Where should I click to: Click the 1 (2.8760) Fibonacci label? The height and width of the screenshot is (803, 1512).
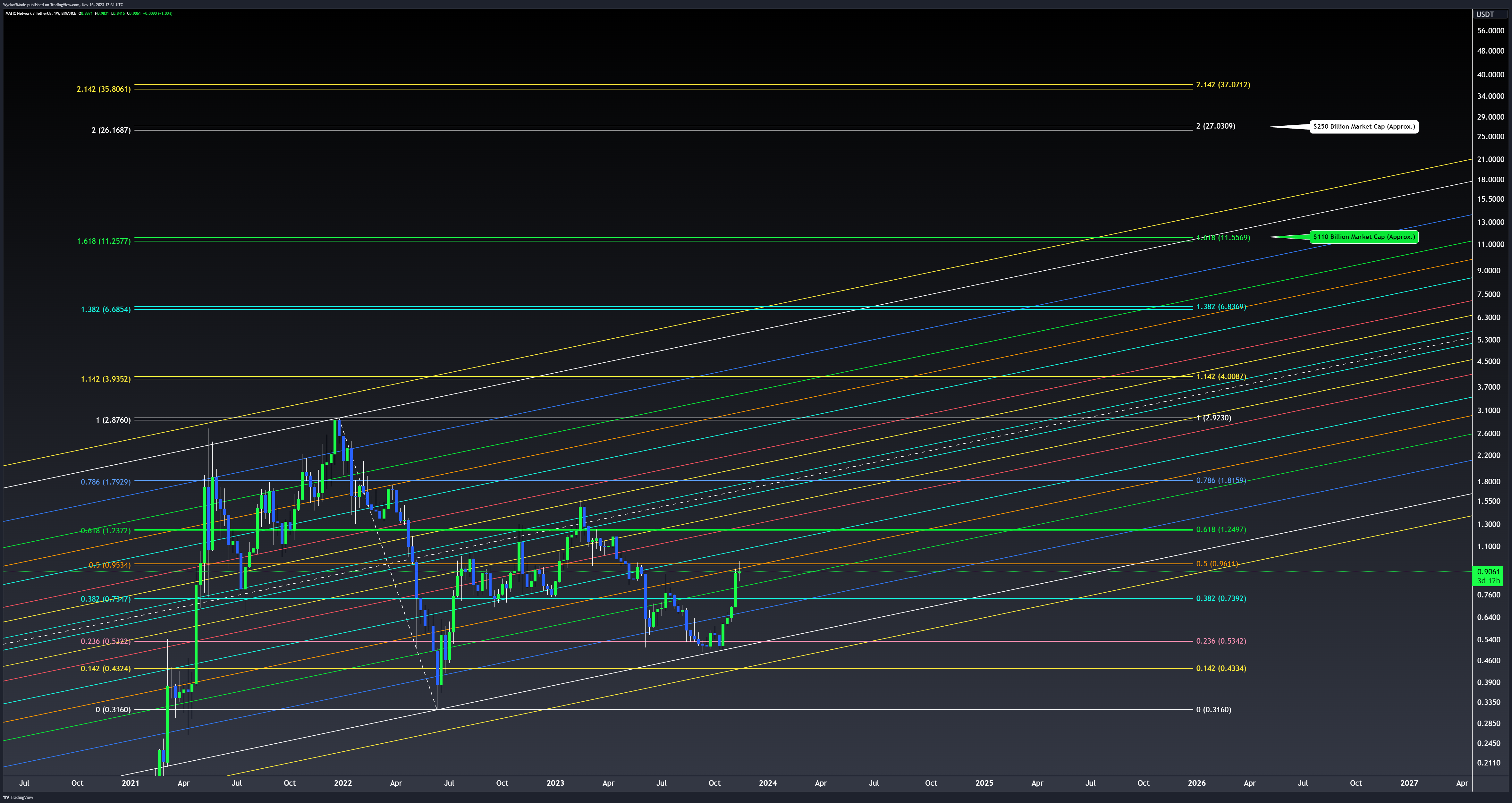[x=113, y=420]
